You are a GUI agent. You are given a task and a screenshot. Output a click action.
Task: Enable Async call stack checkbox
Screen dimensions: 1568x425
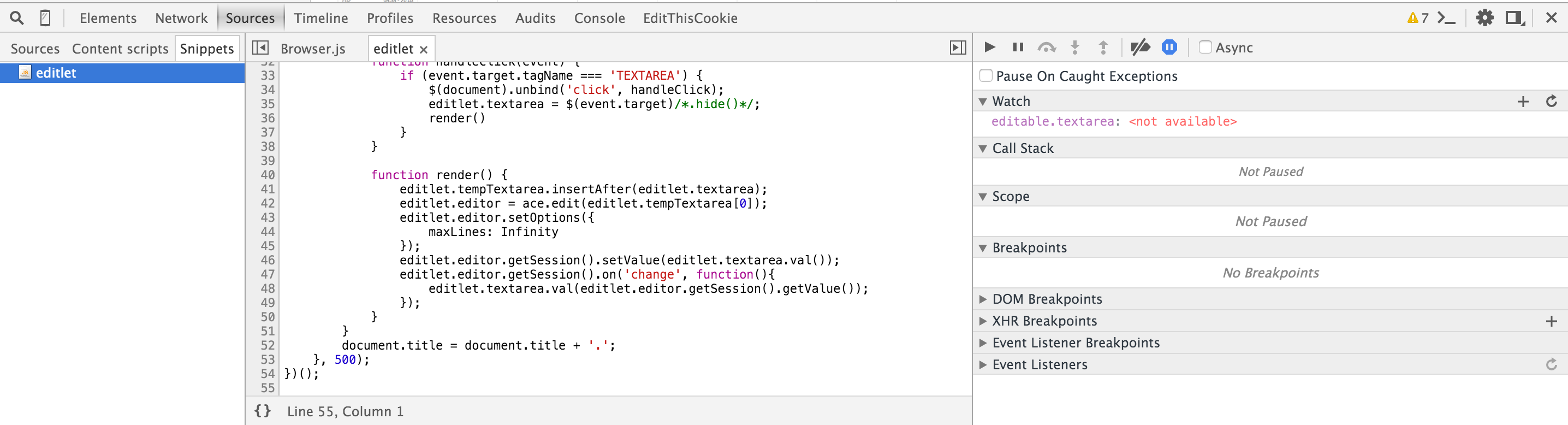point(1205,47)
